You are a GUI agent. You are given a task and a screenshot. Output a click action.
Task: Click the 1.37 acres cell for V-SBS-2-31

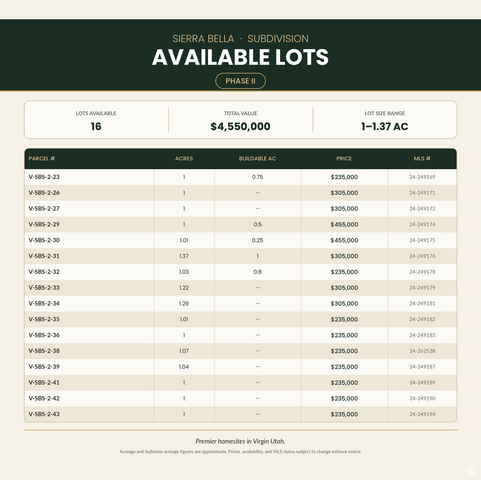coord(184,256)
